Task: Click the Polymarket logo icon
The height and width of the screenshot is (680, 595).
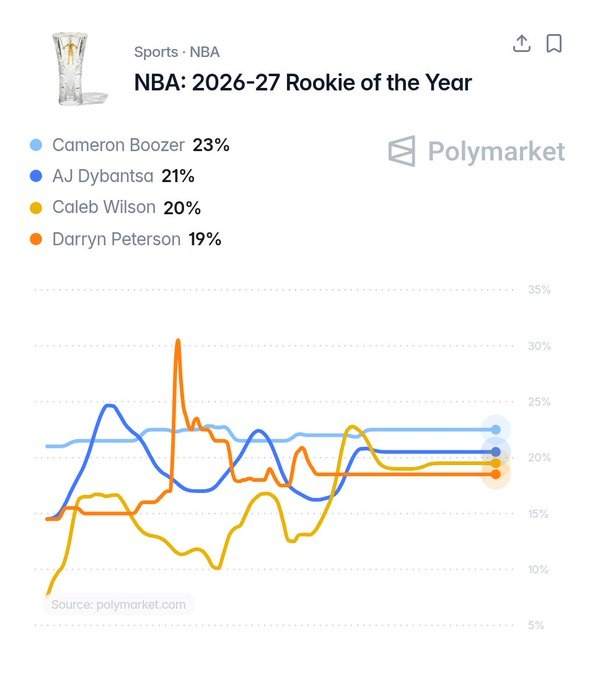Action: (402, 151)
